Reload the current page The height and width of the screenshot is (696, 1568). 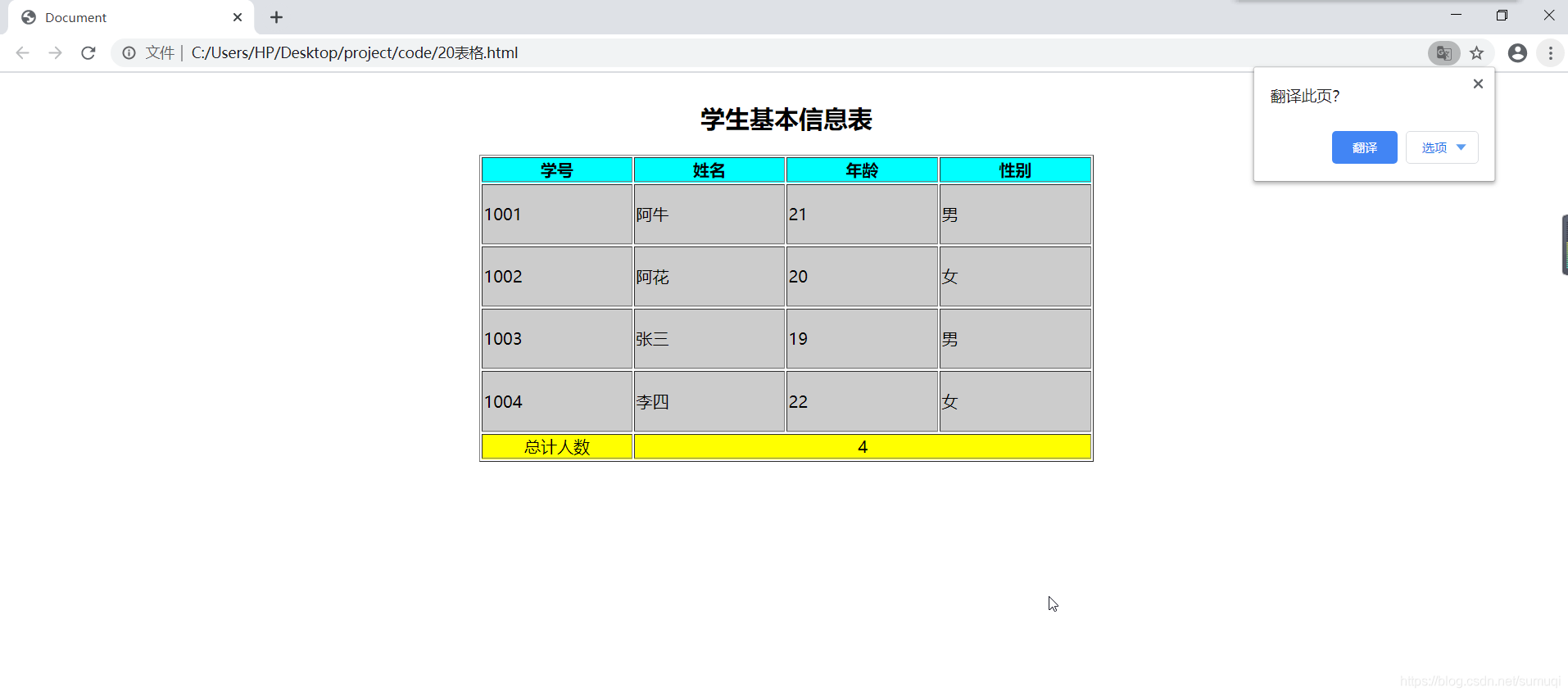(x=88, y=53)
